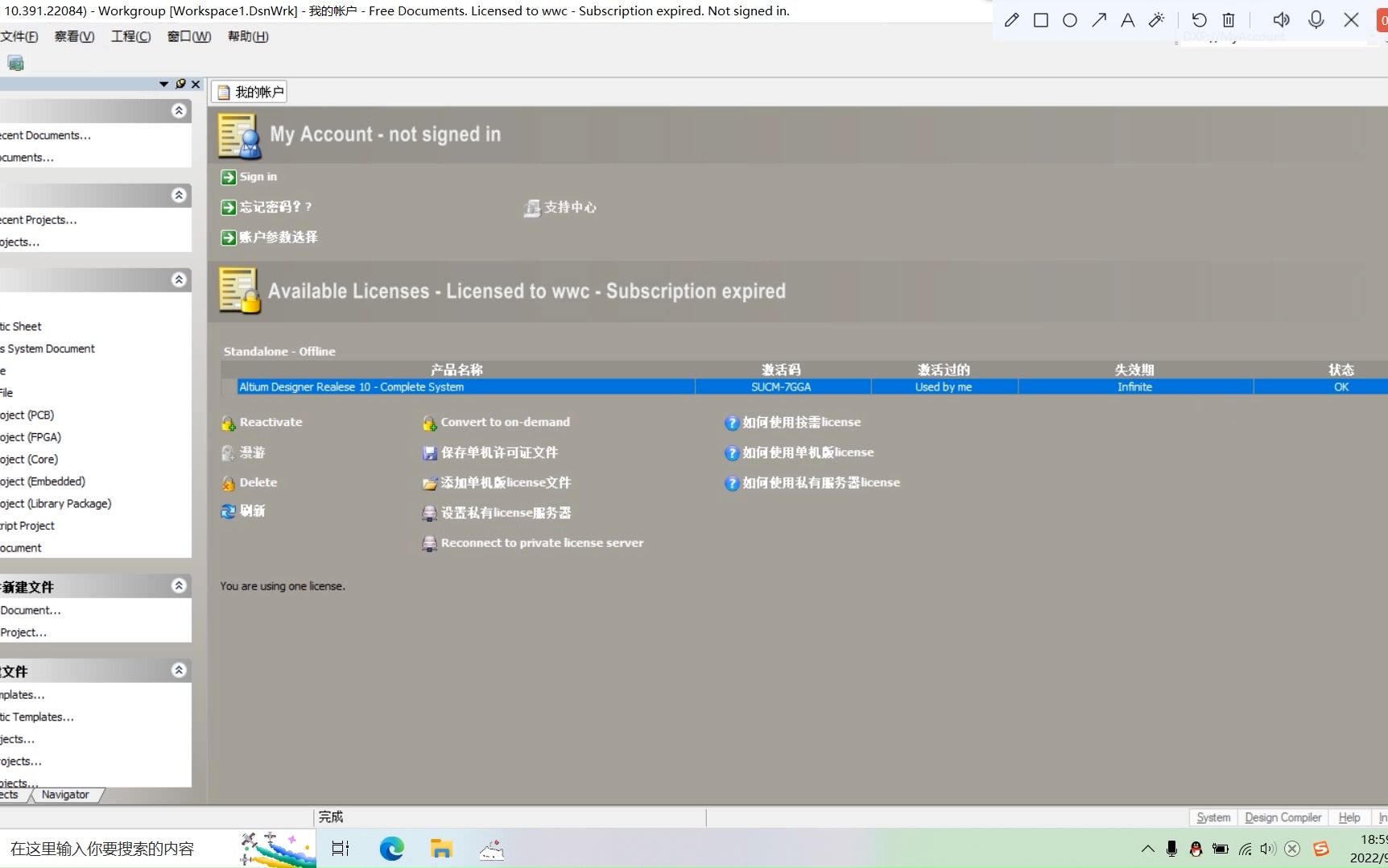Collapse the section containing Schematic Sheet
Image resolution: width=1388 pixels, height=868 pixels.
(179, 280)
